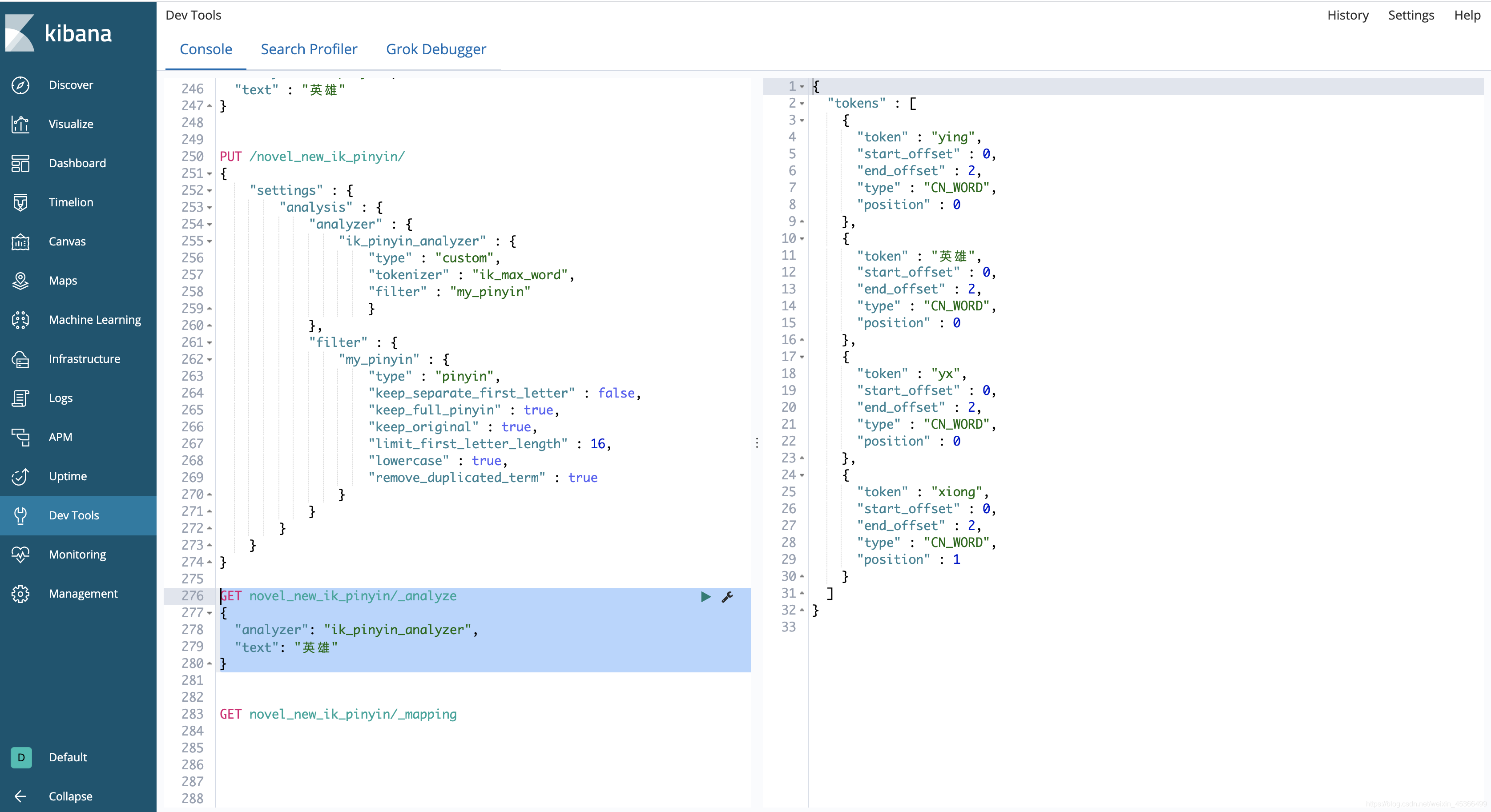Open console History

coord(1347,15)
